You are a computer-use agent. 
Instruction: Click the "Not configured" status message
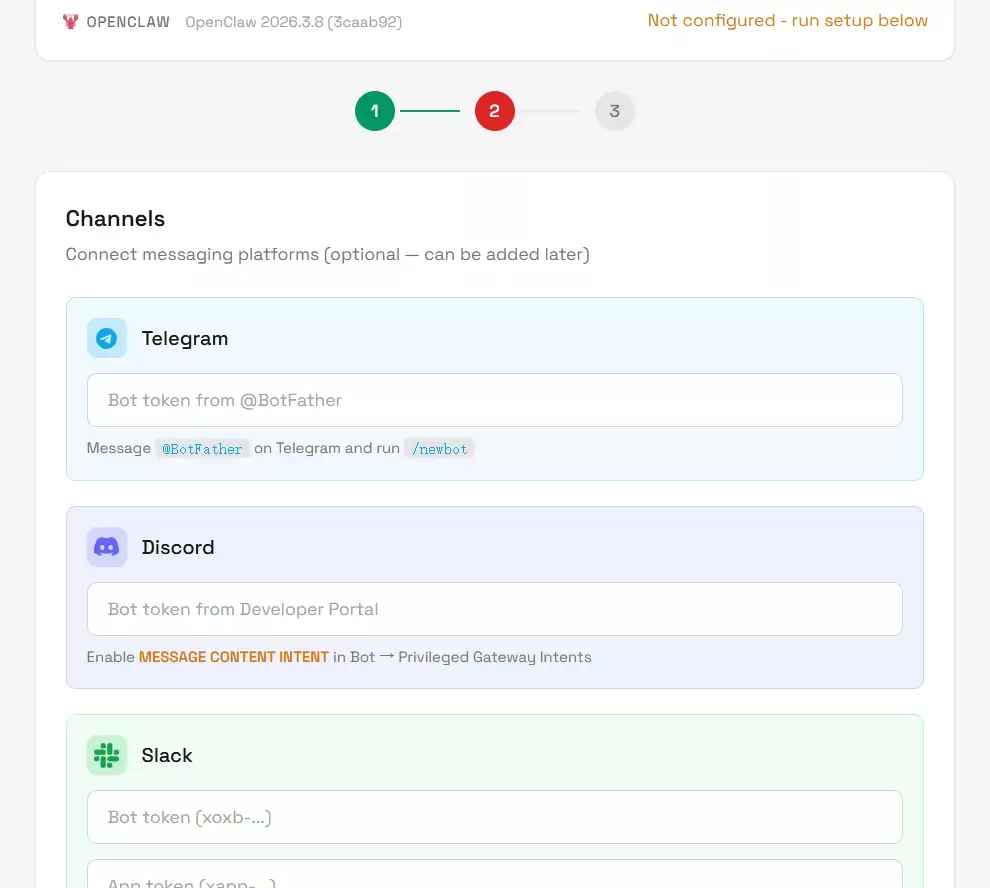(x=787, y=20)
